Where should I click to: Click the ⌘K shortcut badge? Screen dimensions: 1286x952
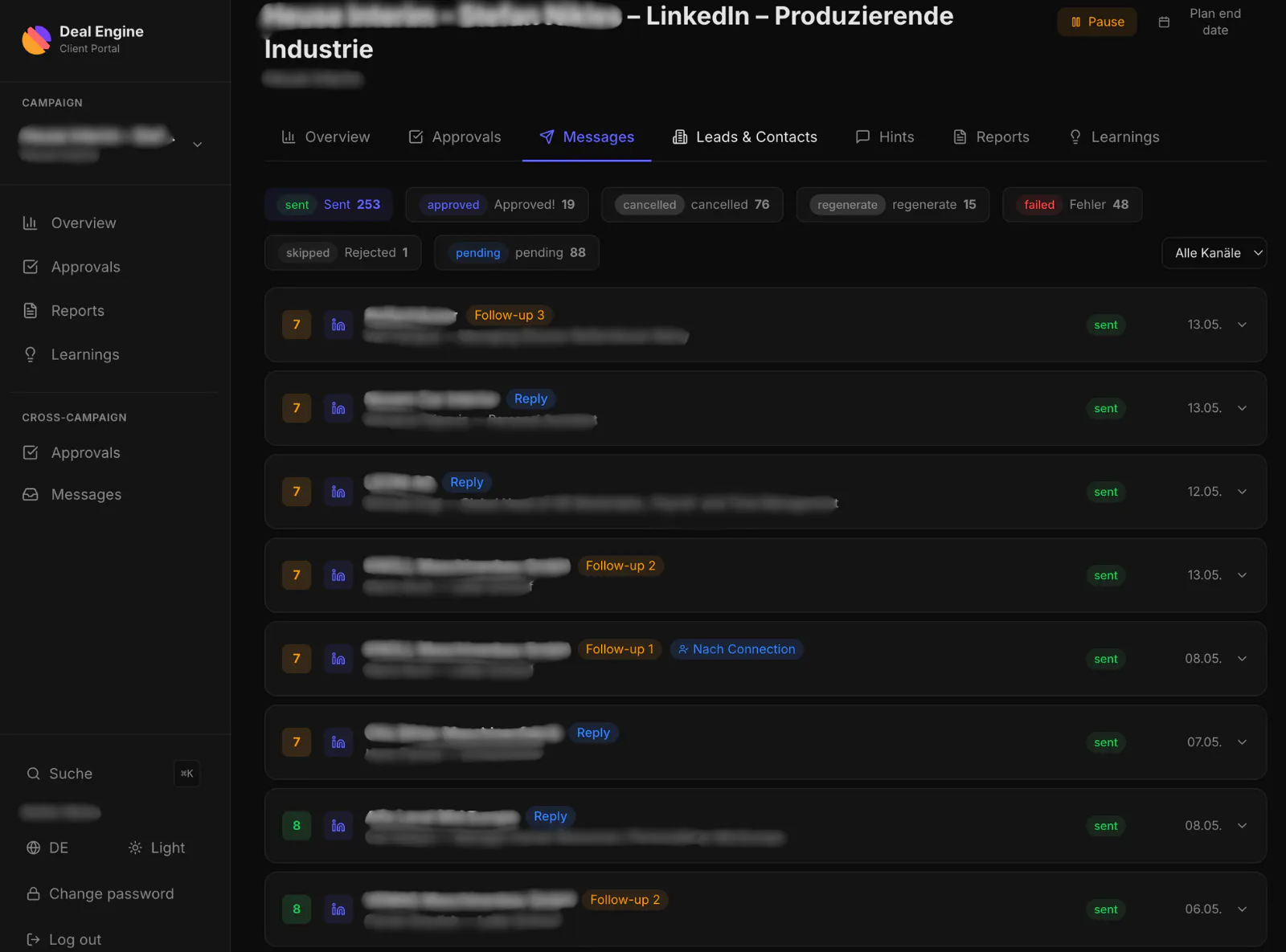point(186,774)
